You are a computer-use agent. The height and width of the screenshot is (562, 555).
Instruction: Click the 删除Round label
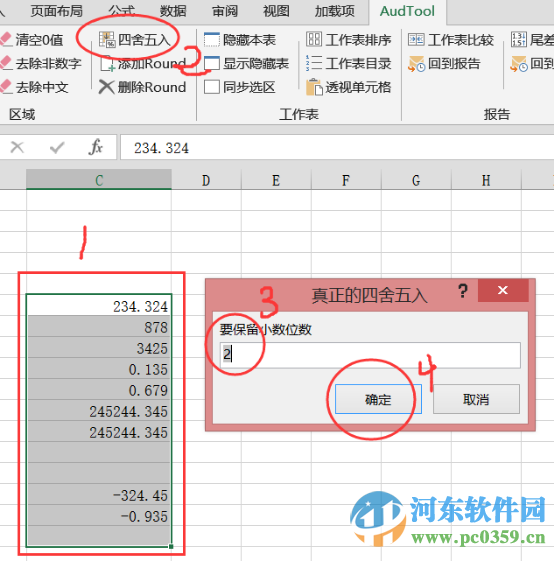coord(152,87)
